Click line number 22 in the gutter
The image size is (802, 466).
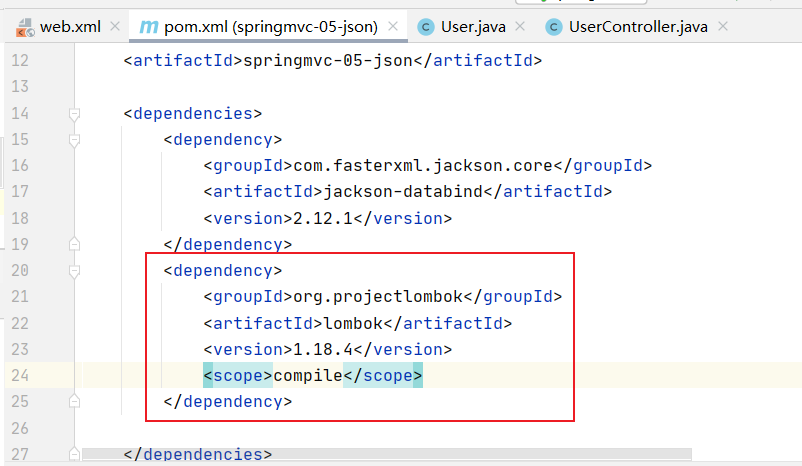point(20,323)
